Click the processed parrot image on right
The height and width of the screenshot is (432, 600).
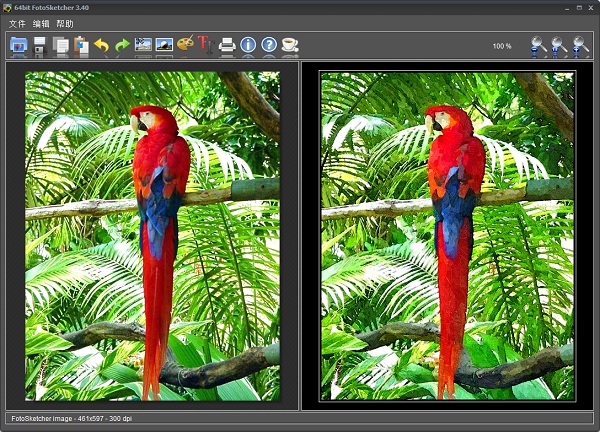[x=447, y=235]
